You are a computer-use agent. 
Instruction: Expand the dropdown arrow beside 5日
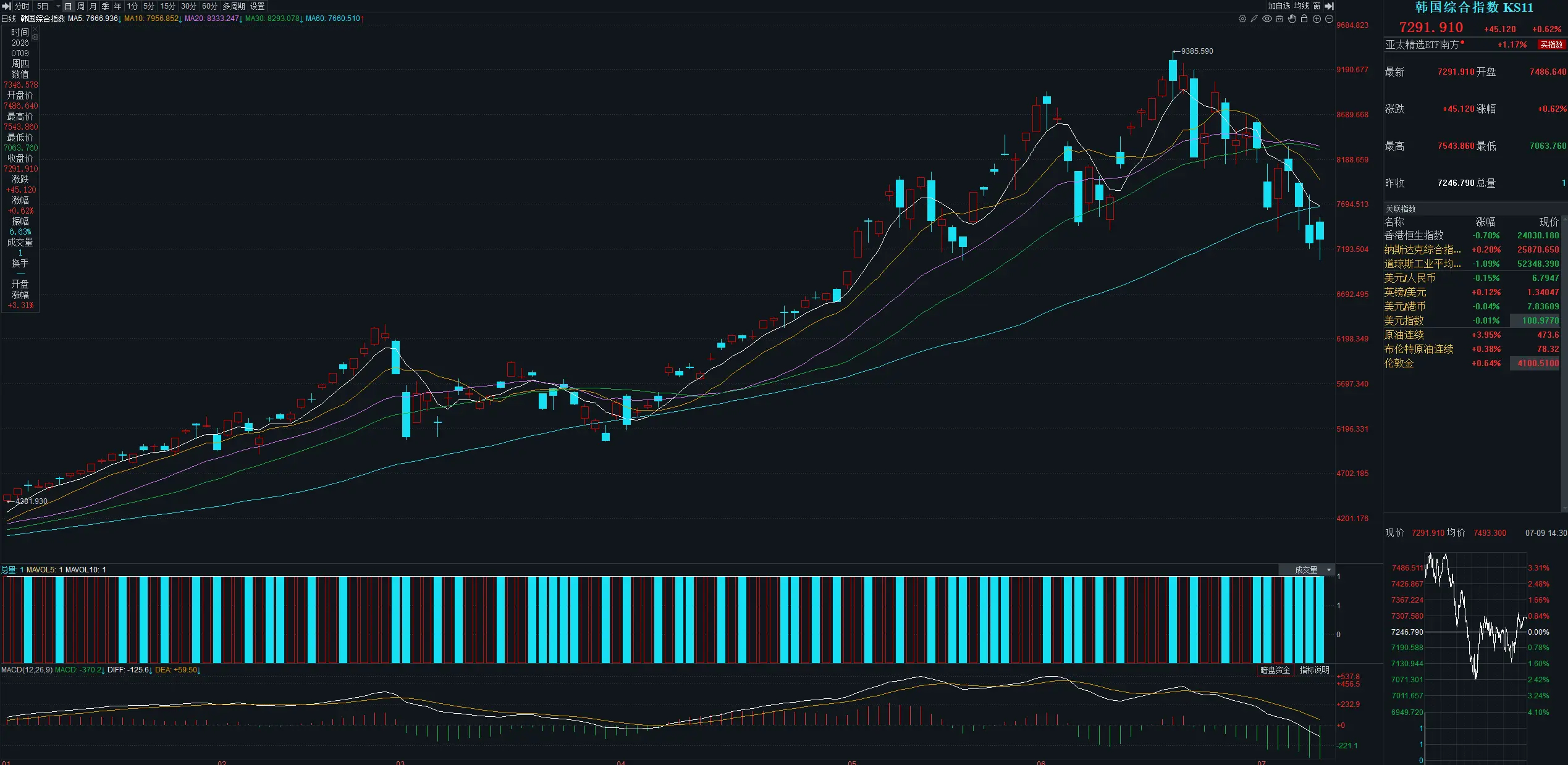(58, 6)
